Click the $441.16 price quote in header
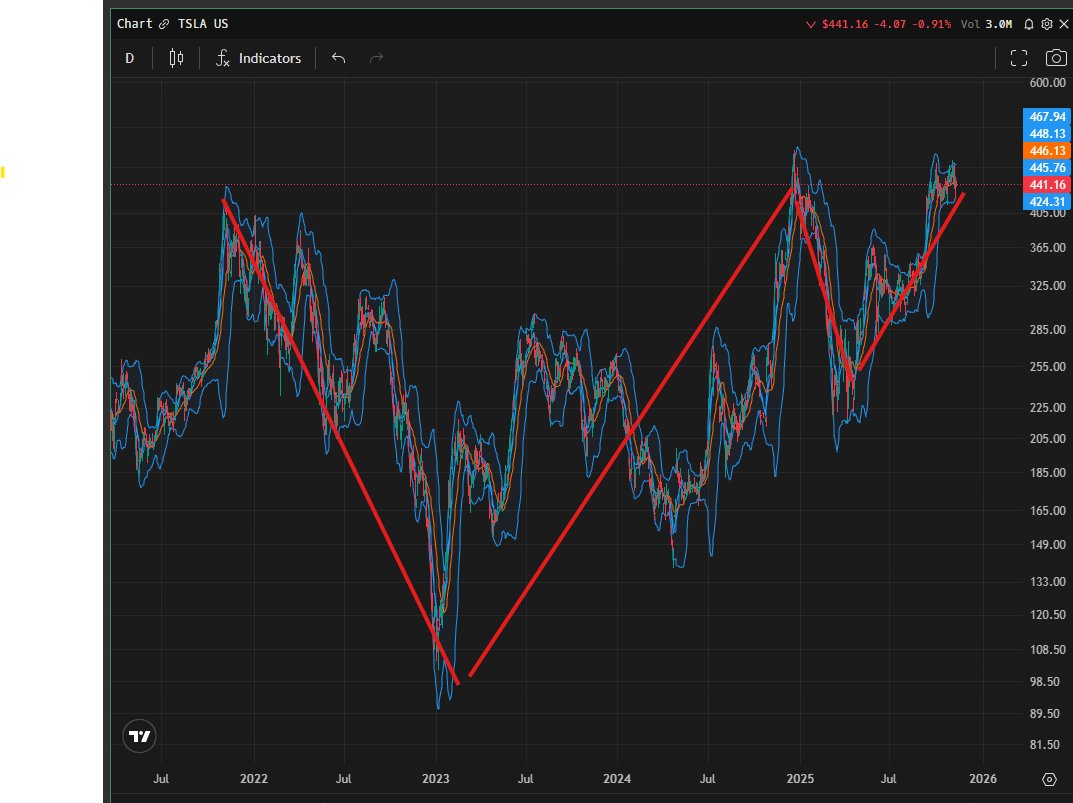Viewport: 1073px width, 803px height. click(844, 24)
